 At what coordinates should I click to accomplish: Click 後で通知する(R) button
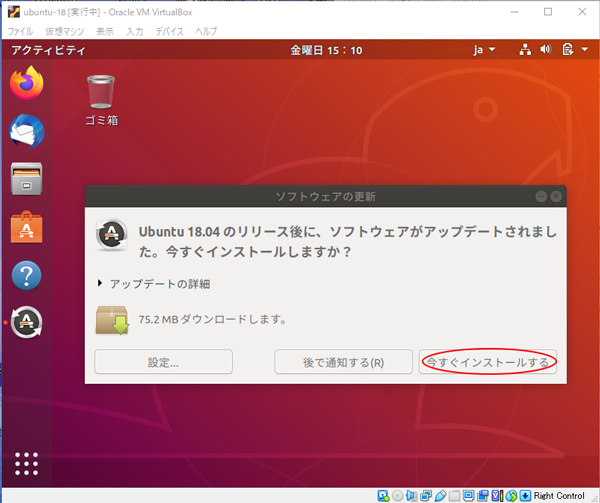coord(343,361)
